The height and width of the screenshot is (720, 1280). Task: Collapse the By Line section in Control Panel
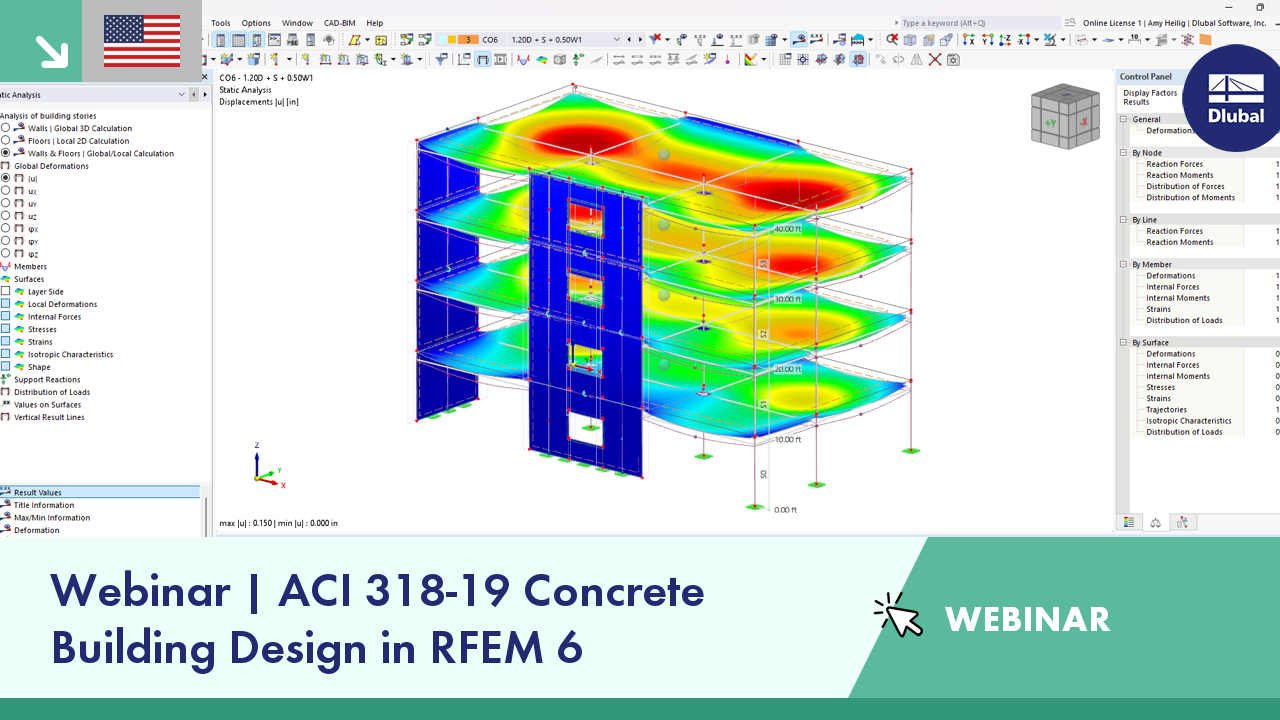(1123, 220)
